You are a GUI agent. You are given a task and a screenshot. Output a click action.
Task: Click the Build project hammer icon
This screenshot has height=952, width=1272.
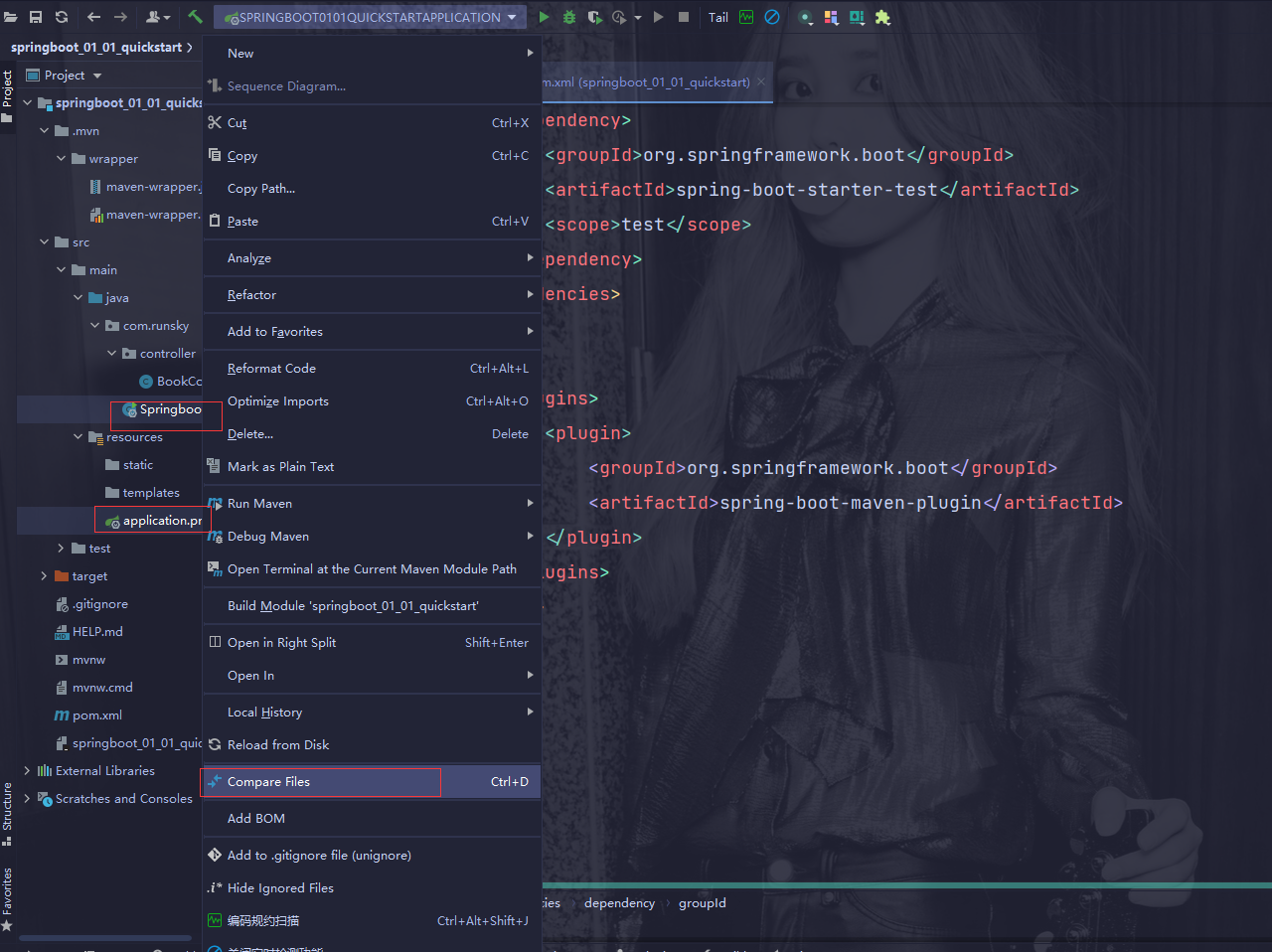tap(195, 17)
